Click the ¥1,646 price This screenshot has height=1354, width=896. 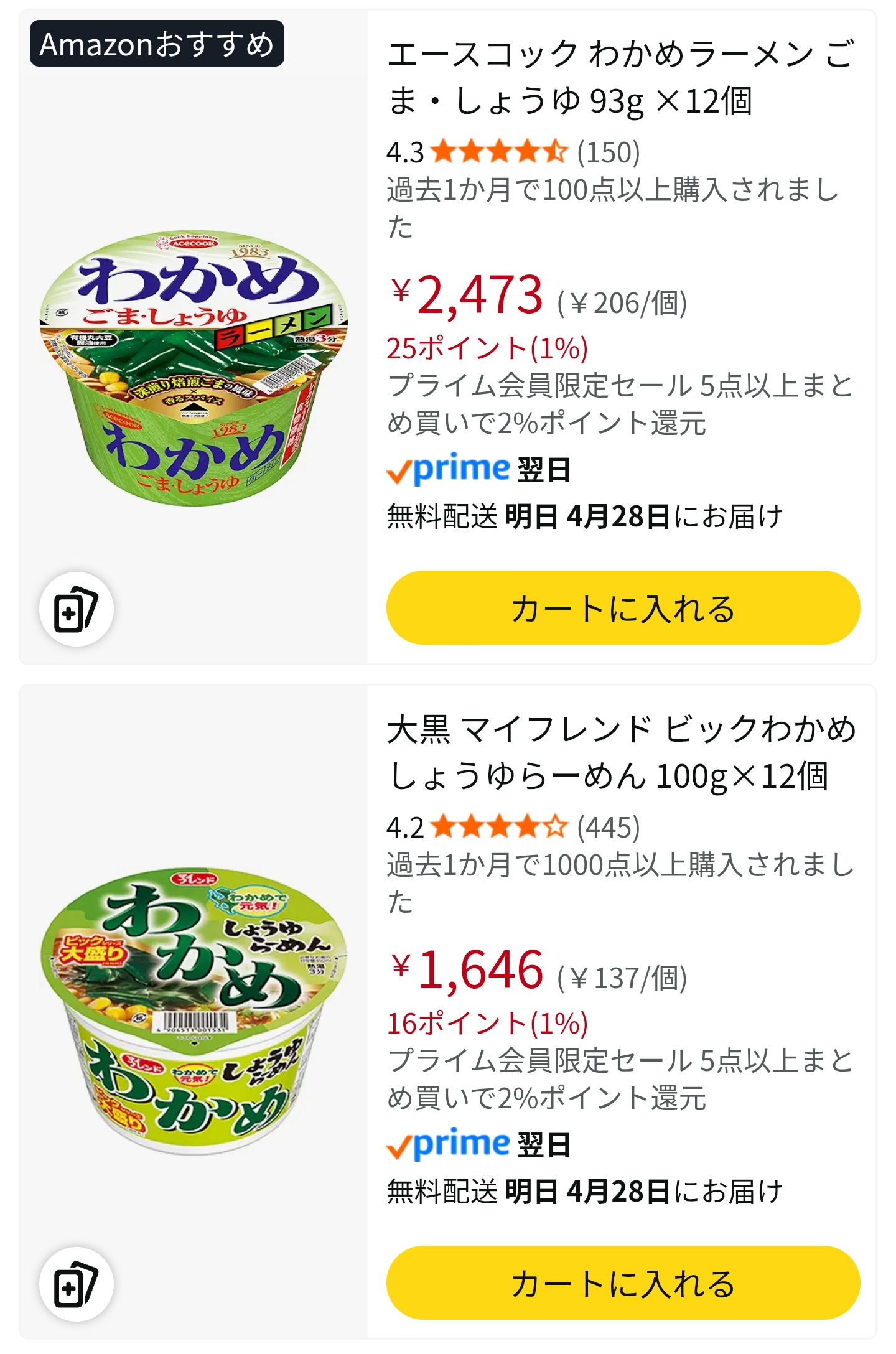coord(468,970)
